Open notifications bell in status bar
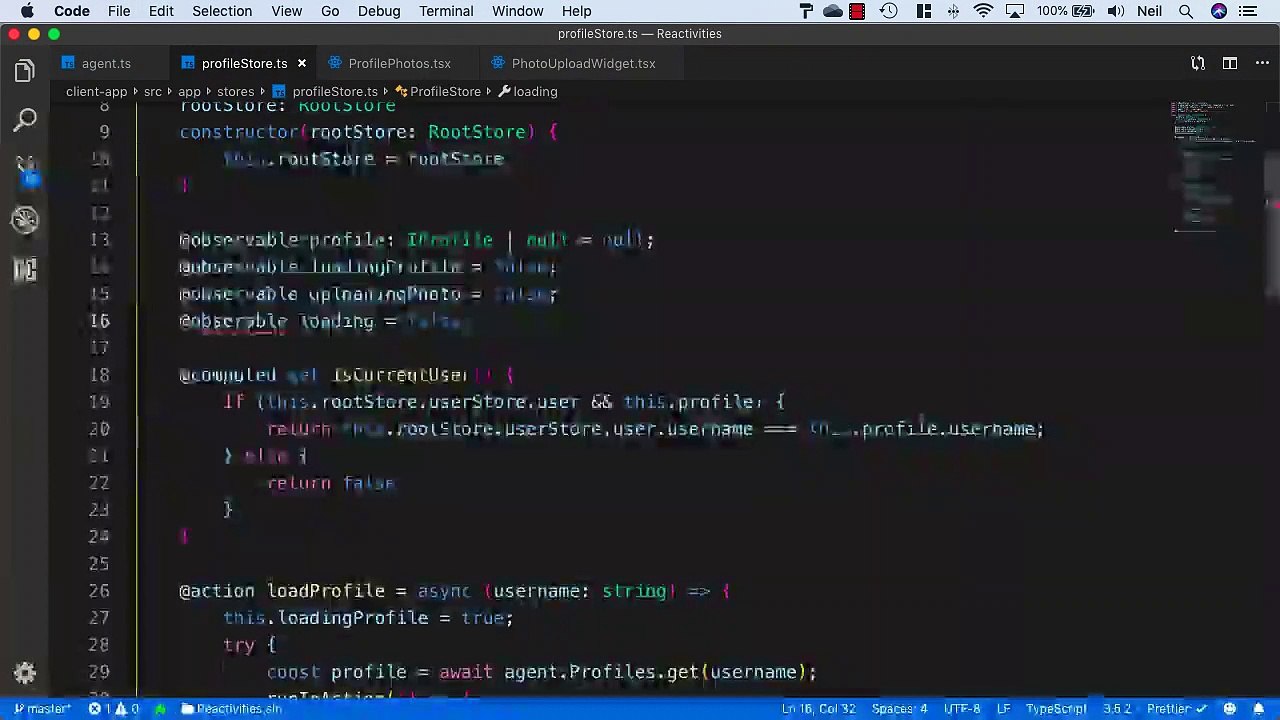Viewport: 1280px width, 720px height. click(x=1258, y=709)
